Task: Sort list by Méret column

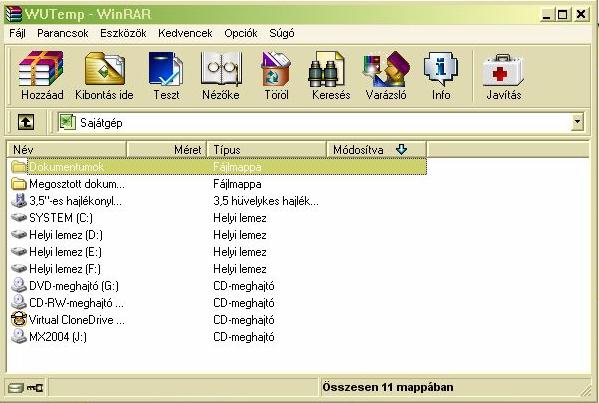Action: 167,149
